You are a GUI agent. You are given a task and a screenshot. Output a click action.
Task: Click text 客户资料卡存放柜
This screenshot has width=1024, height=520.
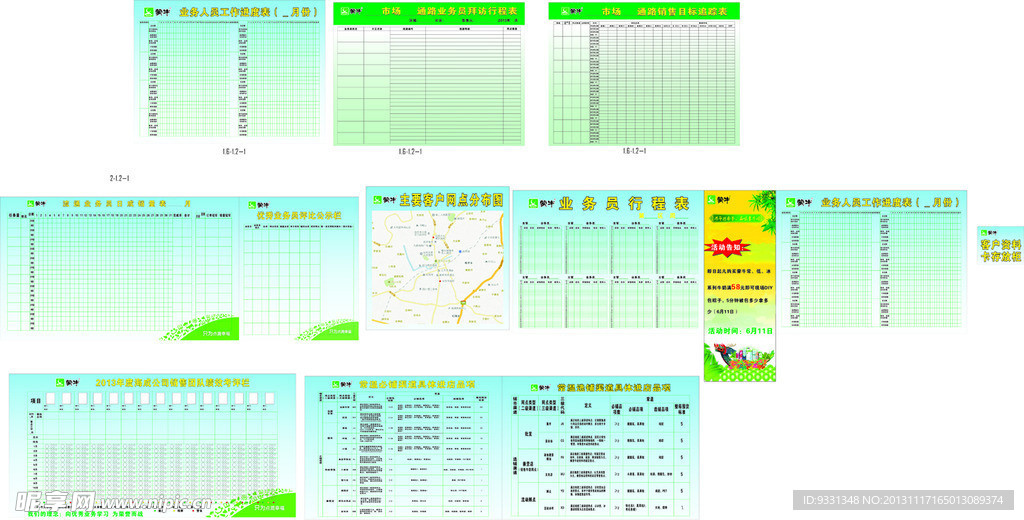coord(999,250)
